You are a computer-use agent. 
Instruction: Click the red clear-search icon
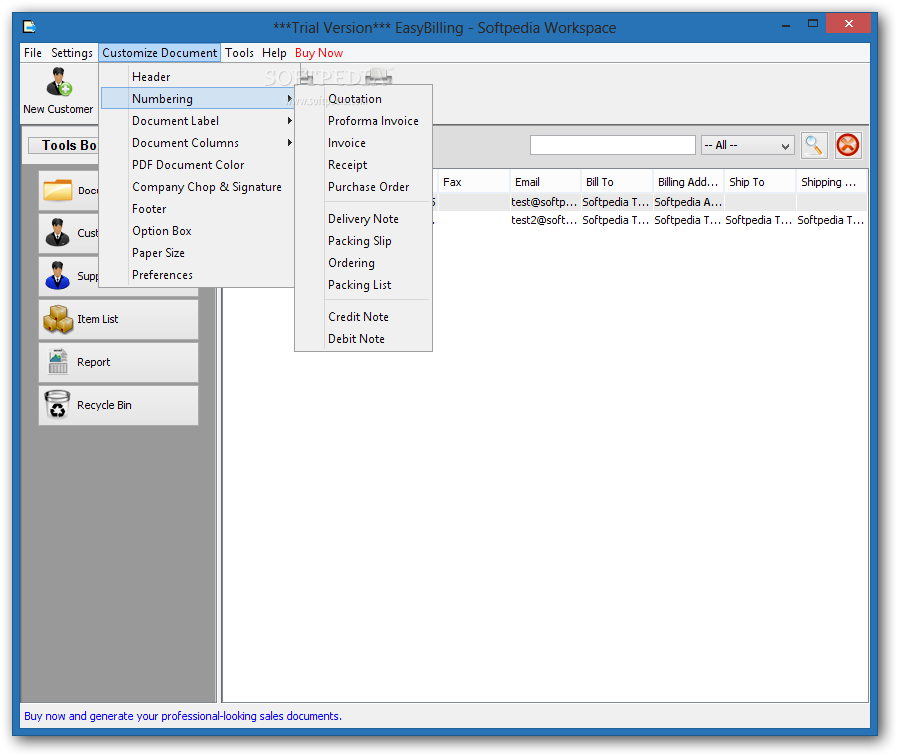pos(848,145)
